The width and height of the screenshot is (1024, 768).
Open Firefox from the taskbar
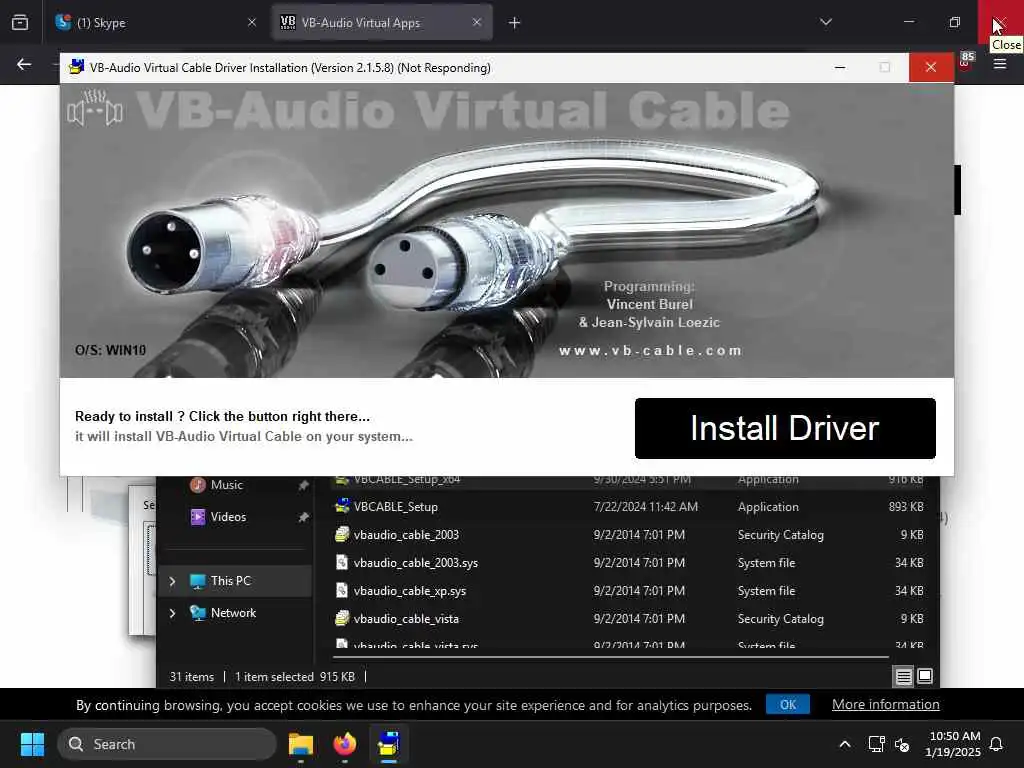point(345,744)
